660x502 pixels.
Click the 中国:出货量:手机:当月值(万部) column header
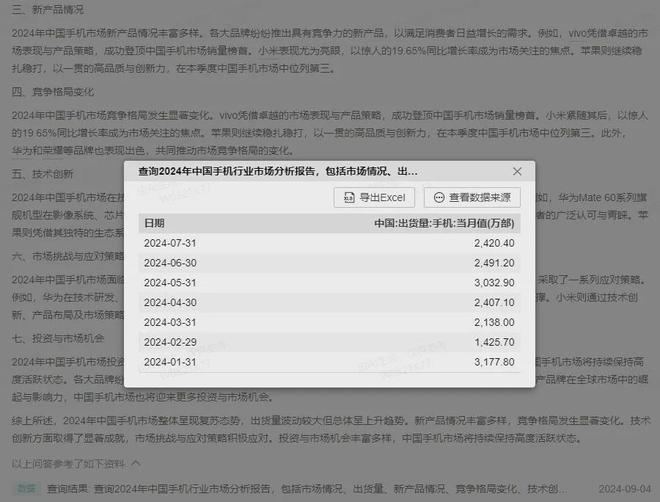pyautogui.click(x=444, y=223)
